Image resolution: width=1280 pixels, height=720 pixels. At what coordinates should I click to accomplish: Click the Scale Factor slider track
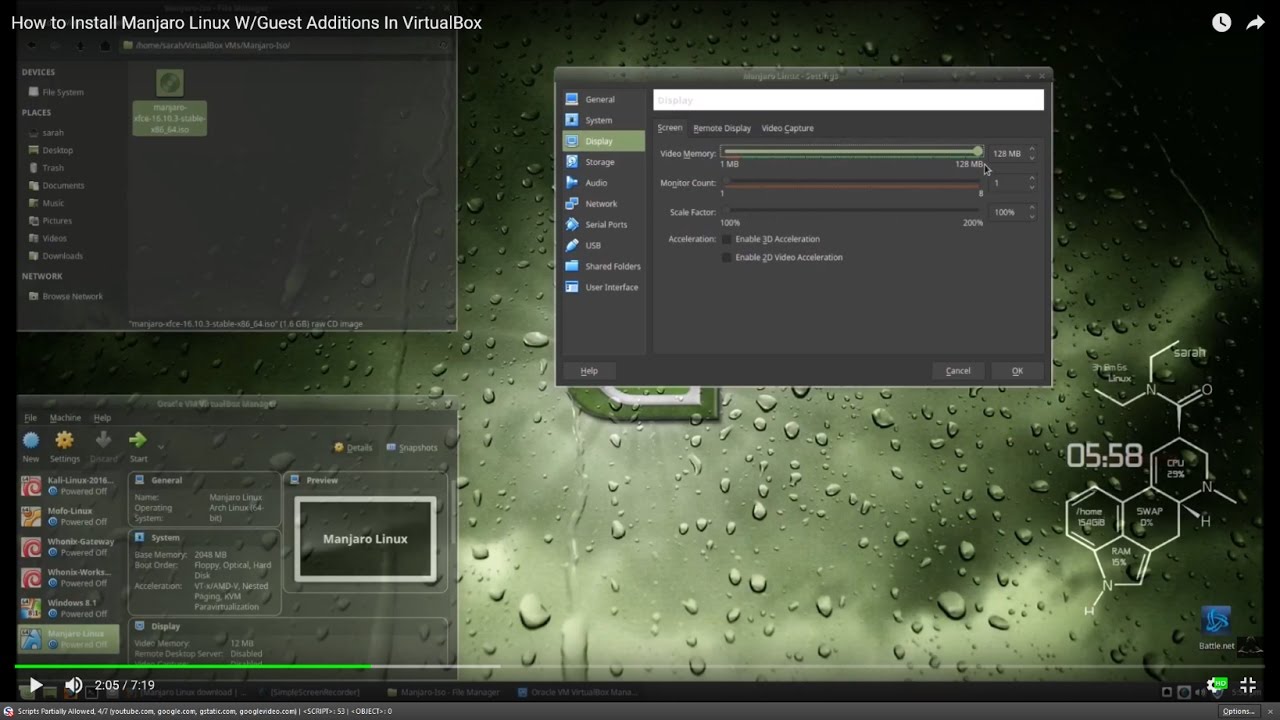pyautogui.click(x=852, y=212)
